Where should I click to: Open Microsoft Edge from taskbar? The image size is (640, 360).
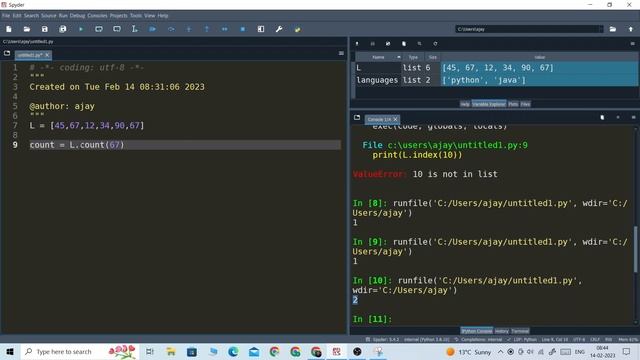(233, 352)
